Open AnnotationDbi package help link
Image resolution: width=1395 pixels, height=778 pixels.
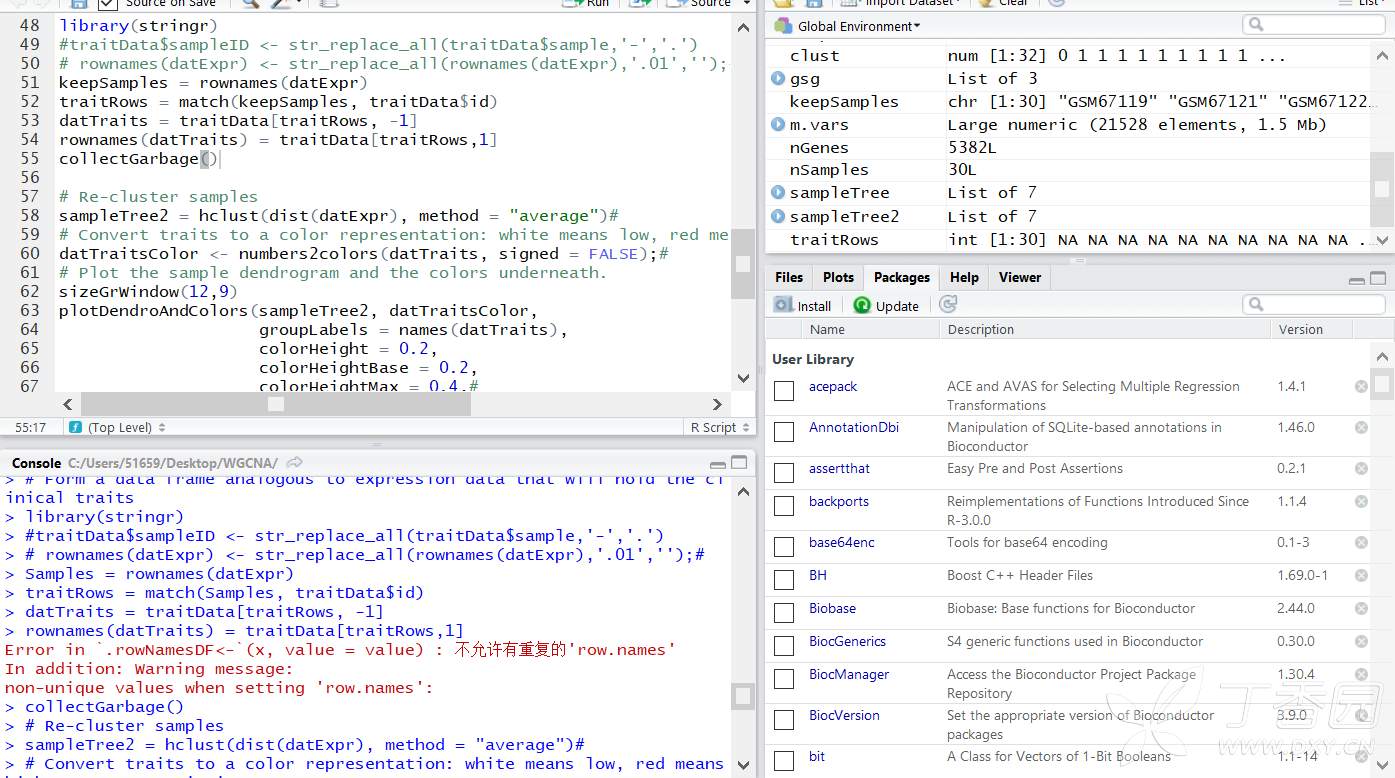pyautogui.click(x=854, y=427)
